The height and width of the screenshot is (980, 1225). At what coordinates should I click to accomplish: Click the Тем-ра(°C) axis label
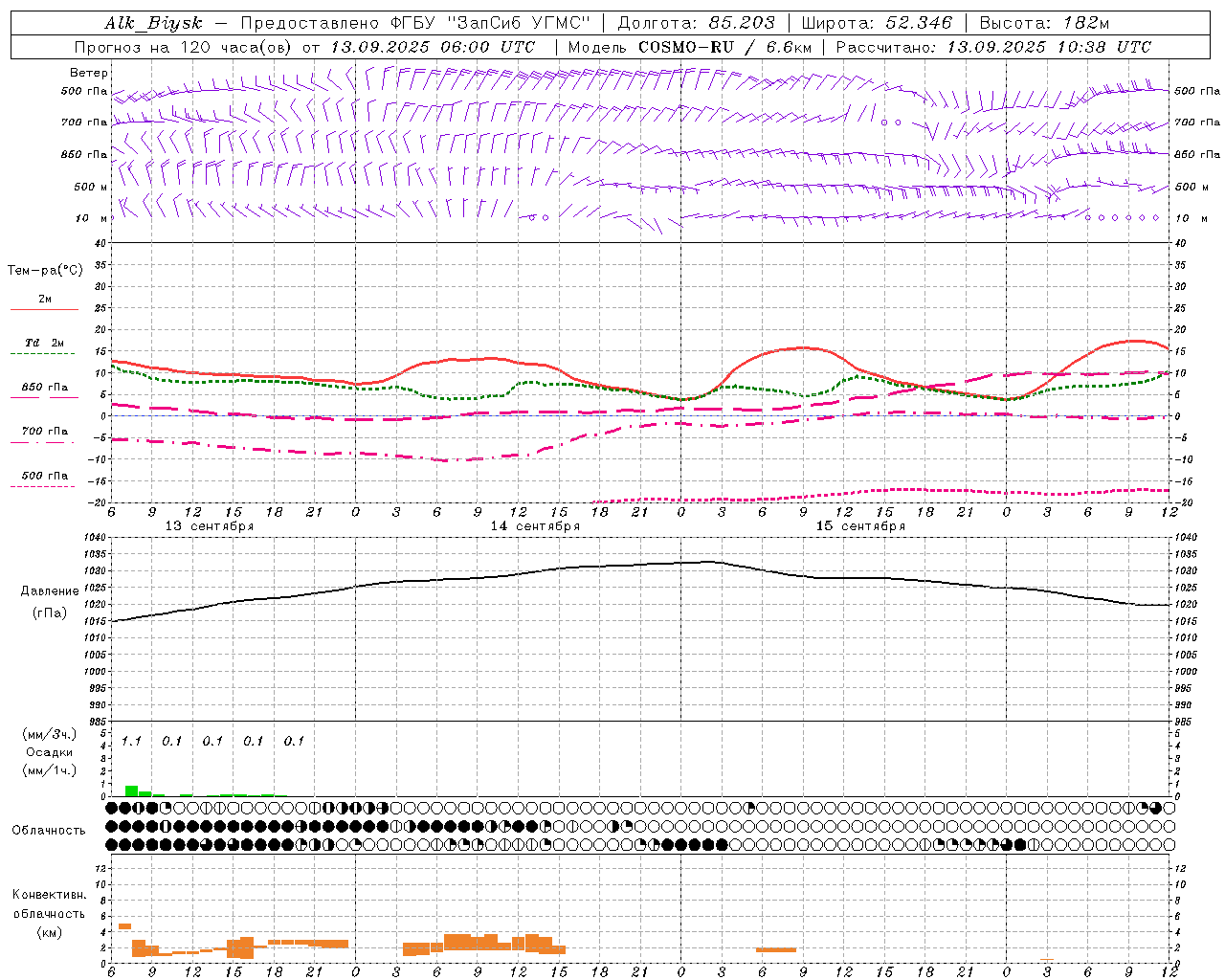pos(45,271)
